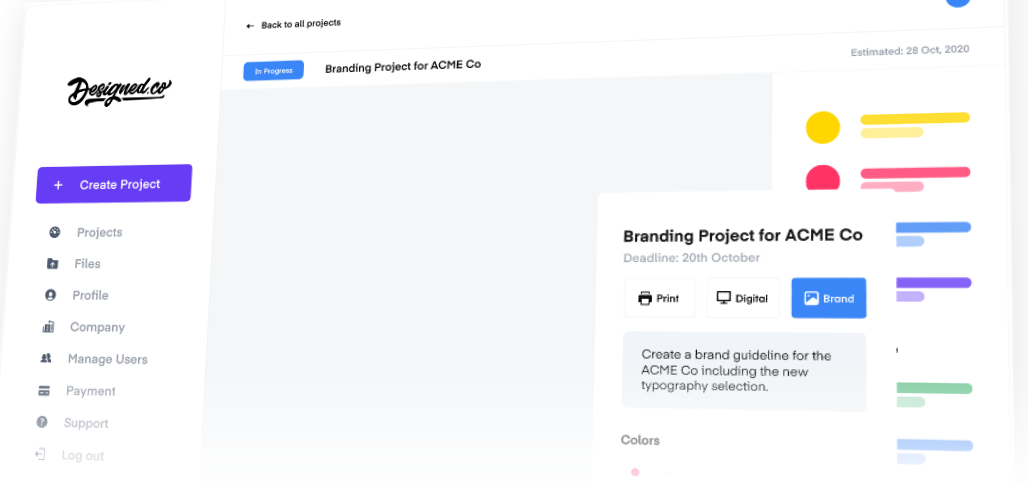The width and height of the screenshot is (1028, 485).
Task: Click the Payment card icon
Action: [44, 391]
